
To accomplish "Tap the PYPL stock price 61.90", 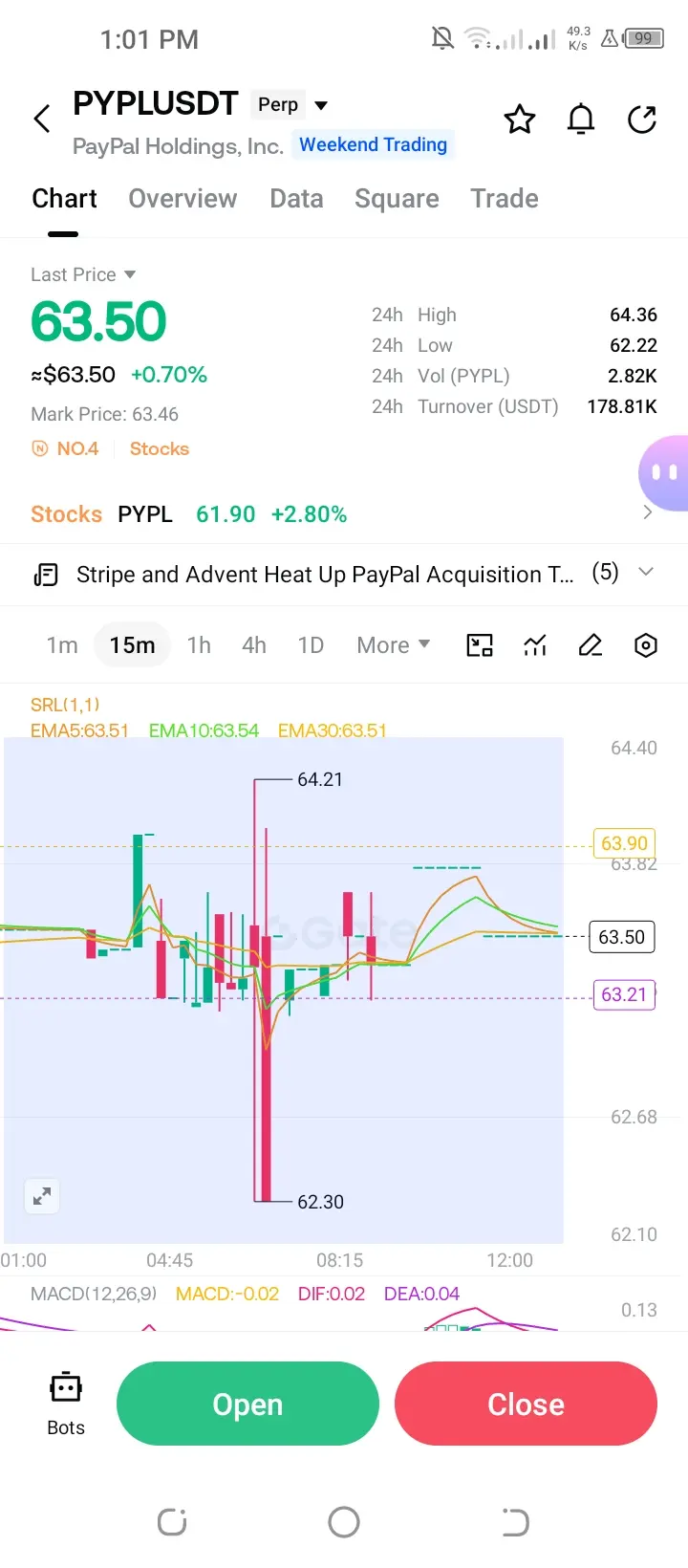I will (x=226, y=514).
